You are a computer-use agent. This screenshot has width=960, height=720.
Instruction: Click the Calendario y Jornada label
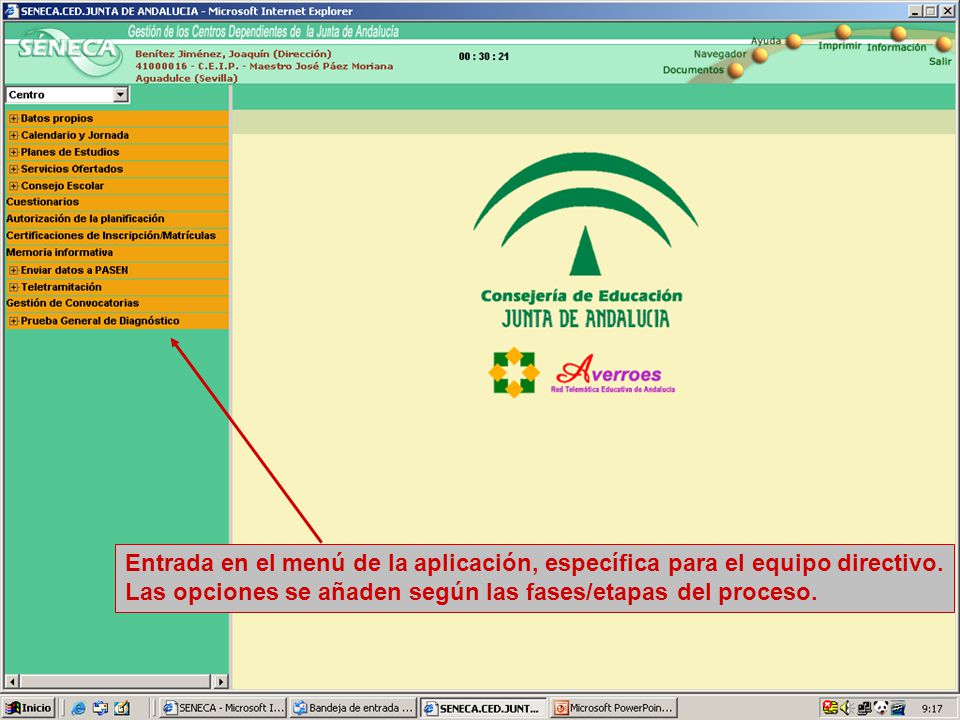coord(75,135)
